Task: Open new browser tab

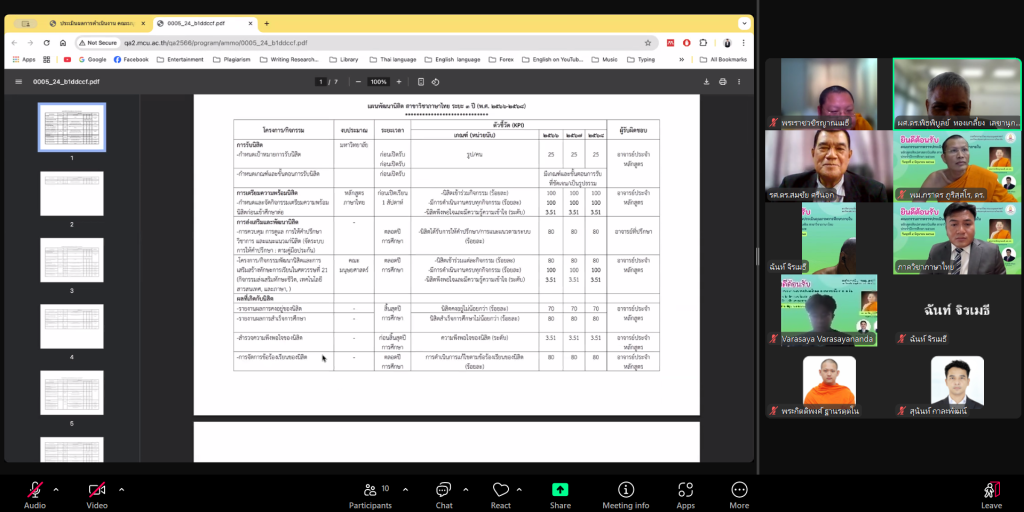Action: coord(266,24)
